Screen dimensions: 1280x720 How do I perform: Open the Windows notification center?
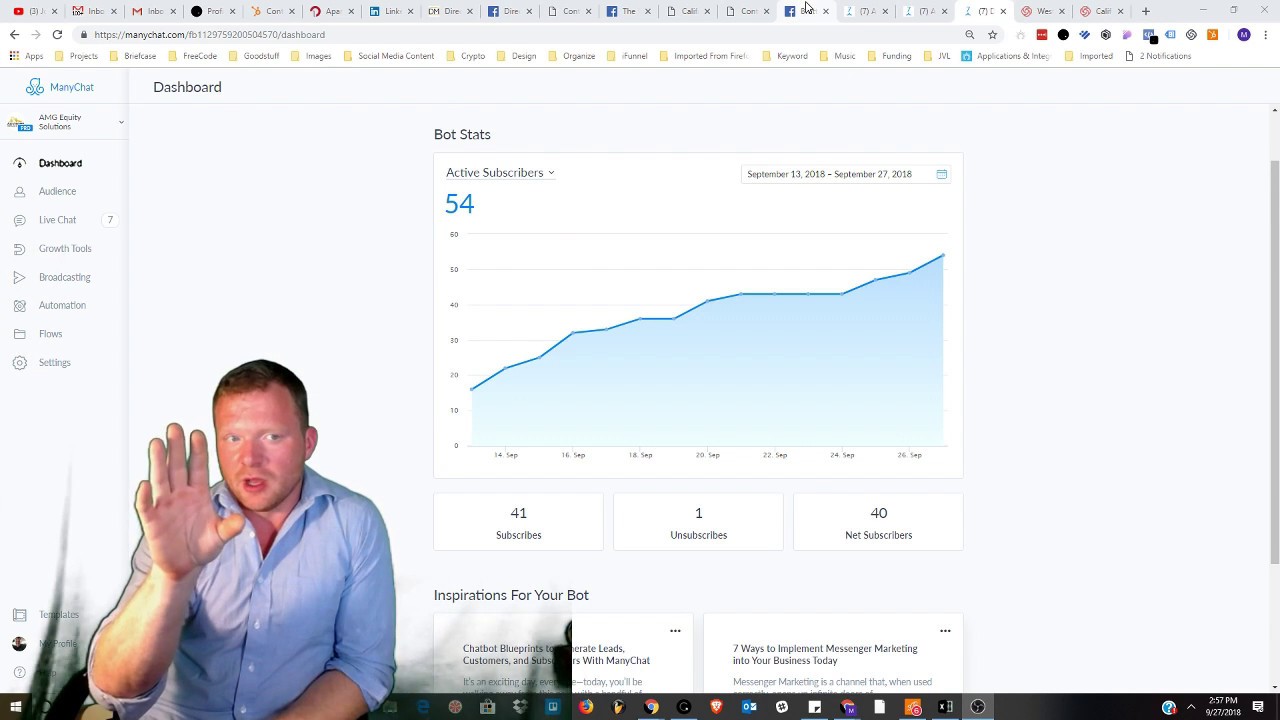pos(1258,707)
